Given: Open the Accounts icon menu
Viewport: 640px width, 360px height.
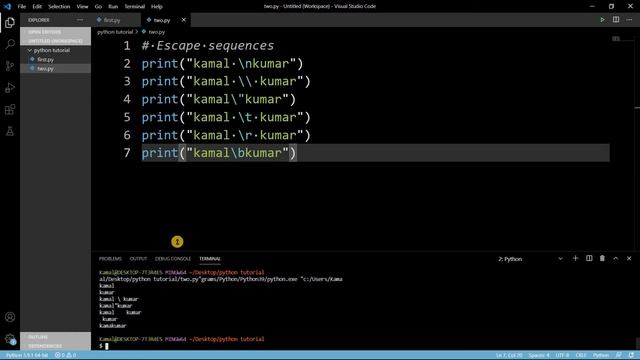Looking at the screenshot, I should pyautogui.click(x=10, y=317).
